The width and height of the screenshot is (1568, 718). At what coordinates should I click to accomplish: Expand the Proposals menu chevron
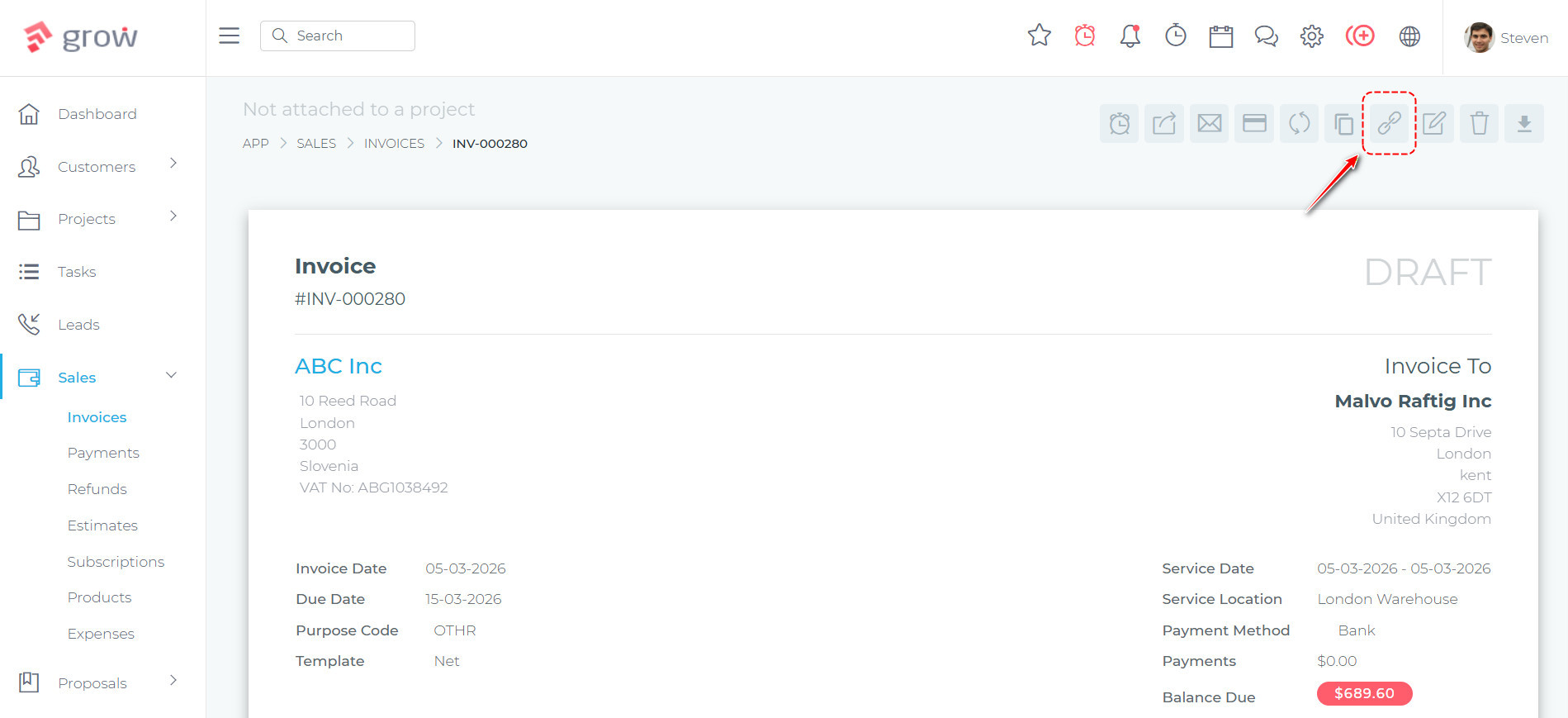[173, 681]
